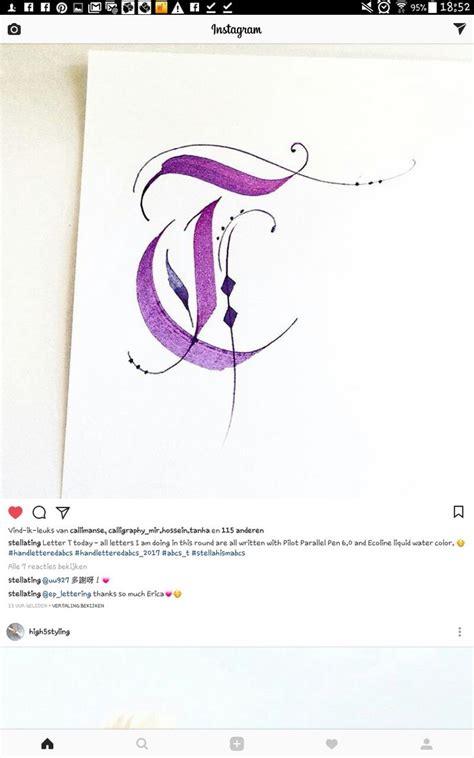This screenshot has width=474, height=758.
Task: Share post via send arrow icon
Action: (63, 512)
